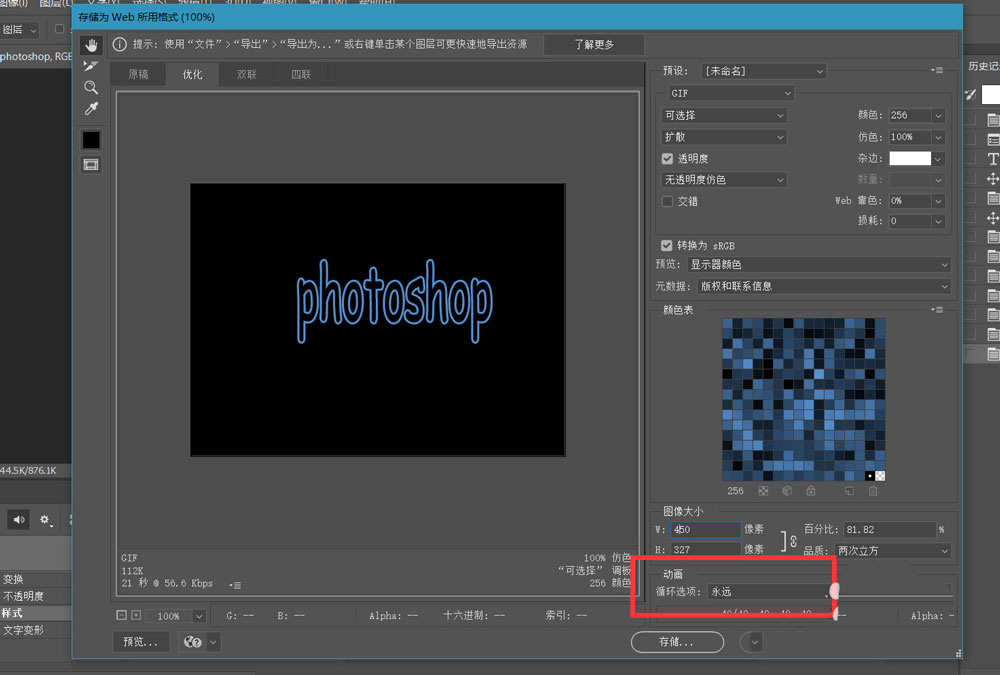This screenshot has height=675, width=1000.
Task: Click the 存储... button
Action: 676,642
